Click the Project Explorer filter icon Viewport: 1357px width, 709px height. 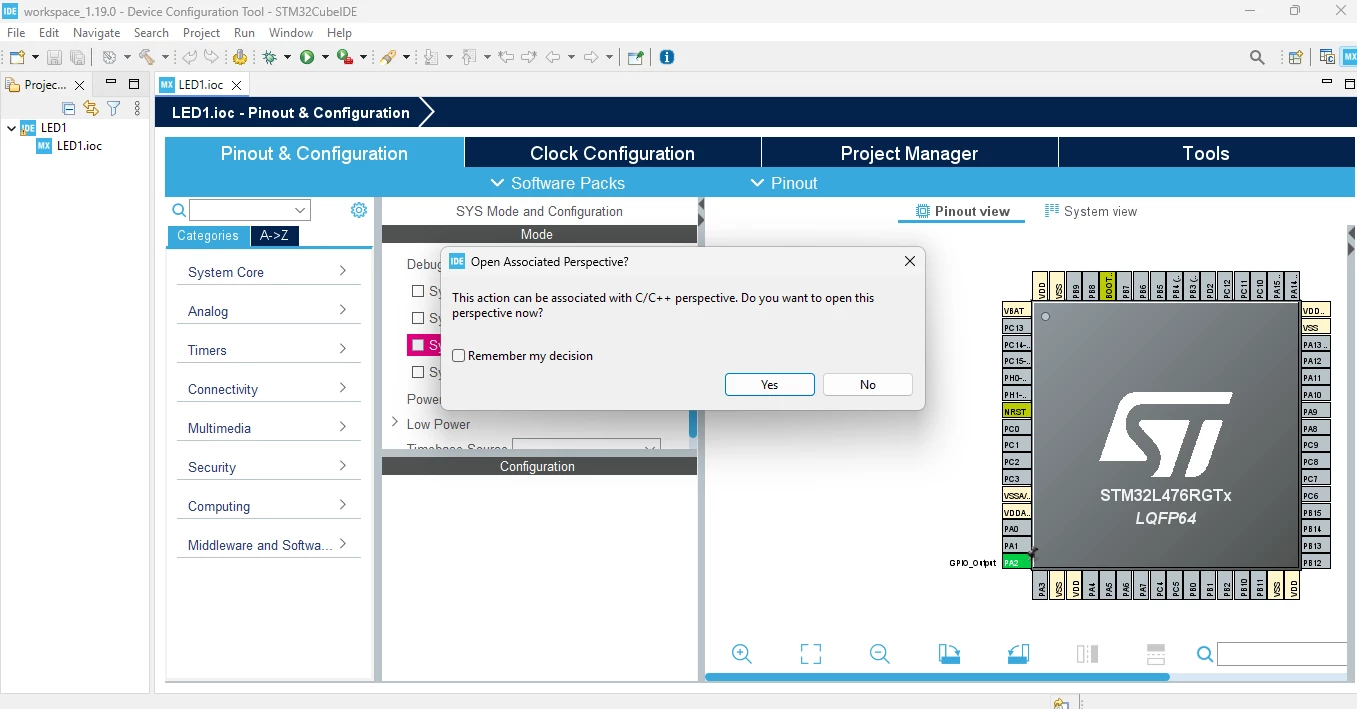[114, 108]
